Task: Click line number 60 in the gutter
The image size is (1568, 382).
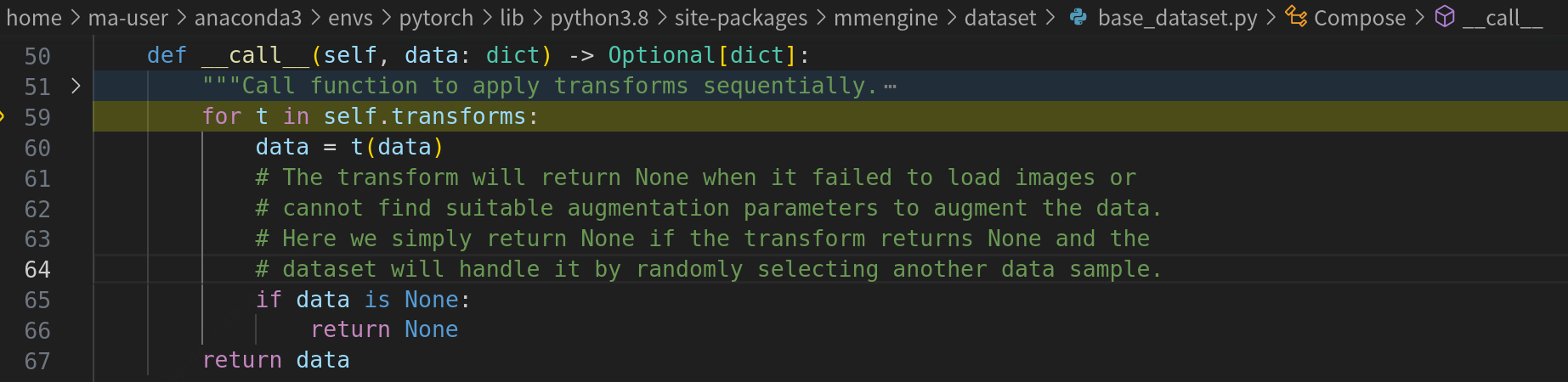Action: coord(37,148)
